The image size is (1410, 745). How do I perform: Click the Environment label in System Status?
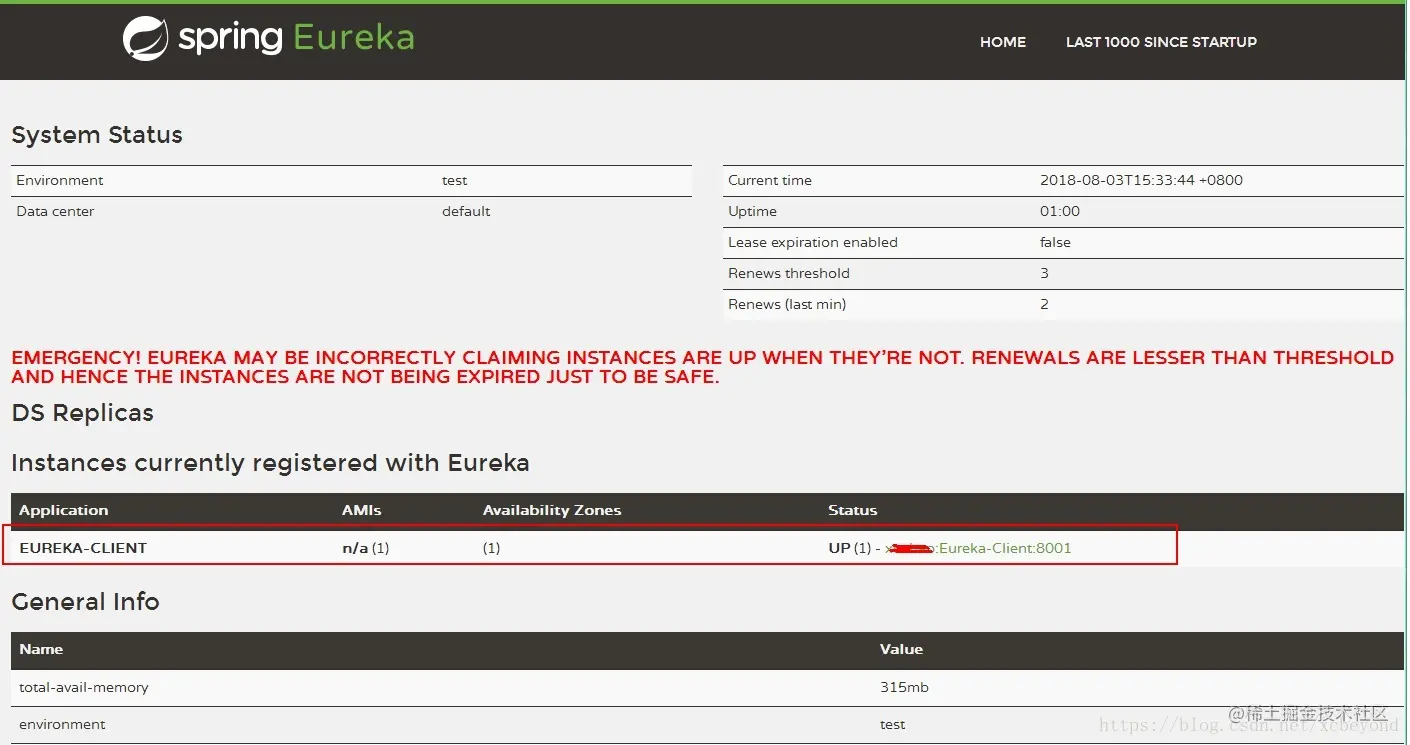(x=60, y=181)
